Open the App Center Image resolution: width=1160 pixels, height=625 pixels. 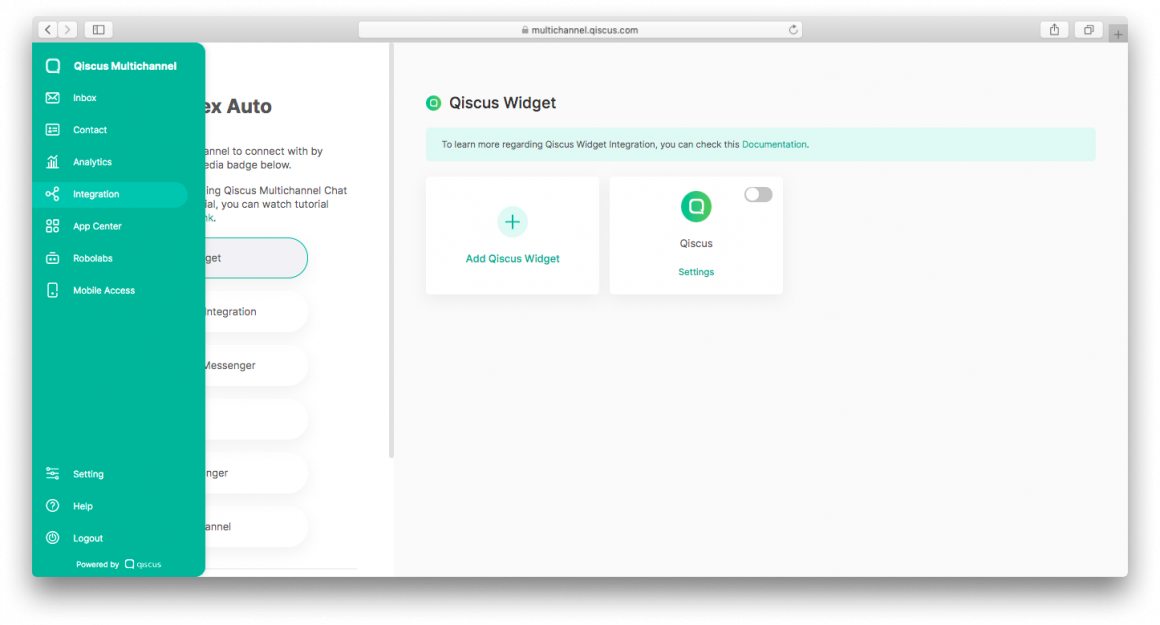tap(98, 226)
